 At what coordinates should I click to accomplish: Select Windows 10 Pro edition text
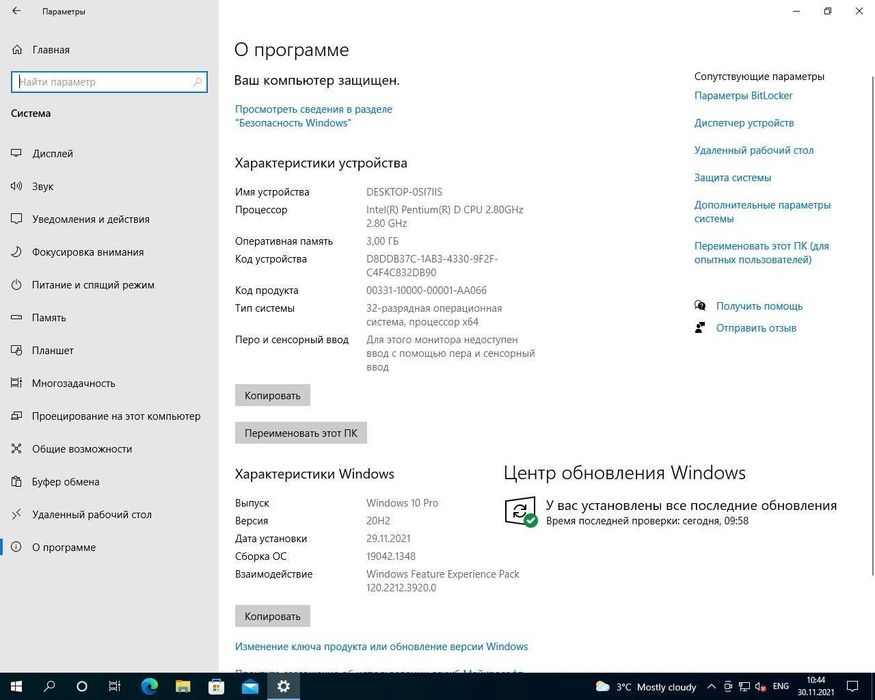tap(402, 502)
